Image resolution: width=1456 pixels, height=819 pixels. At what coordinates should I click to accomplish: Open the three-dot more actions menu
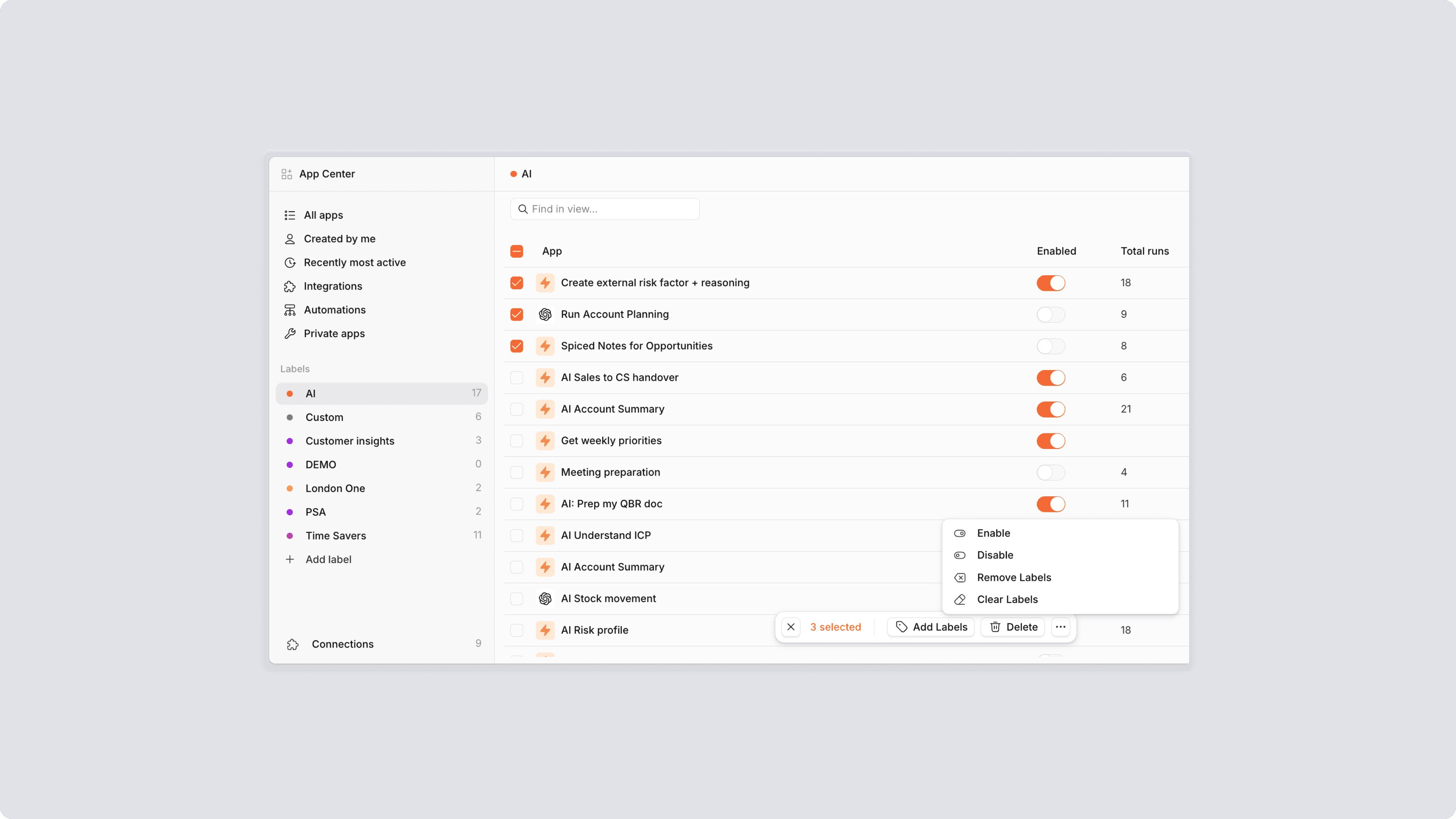(x=1061, y=628)
